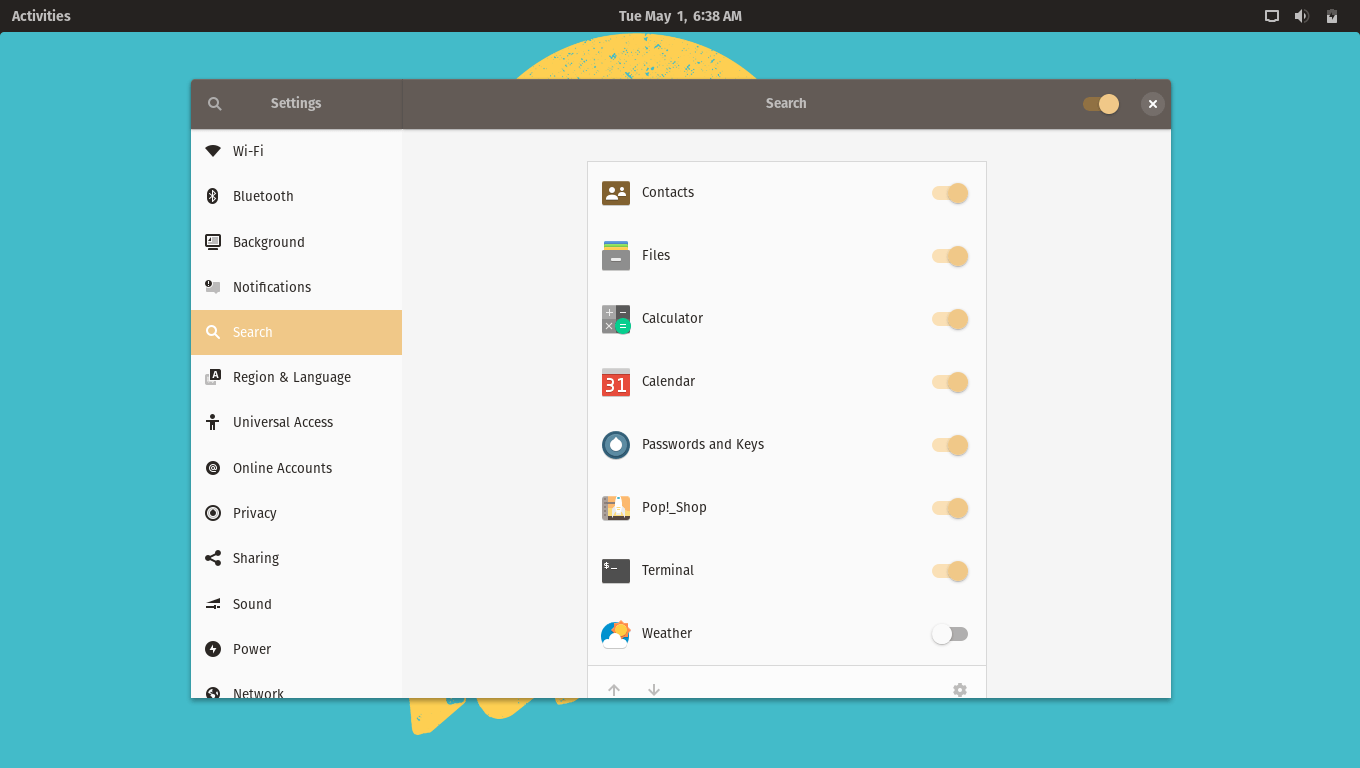Disable Passwords and Keys search toggle
Image resolution: width=1360 pixels, height=768 pixels.
[x=949, y=445]
